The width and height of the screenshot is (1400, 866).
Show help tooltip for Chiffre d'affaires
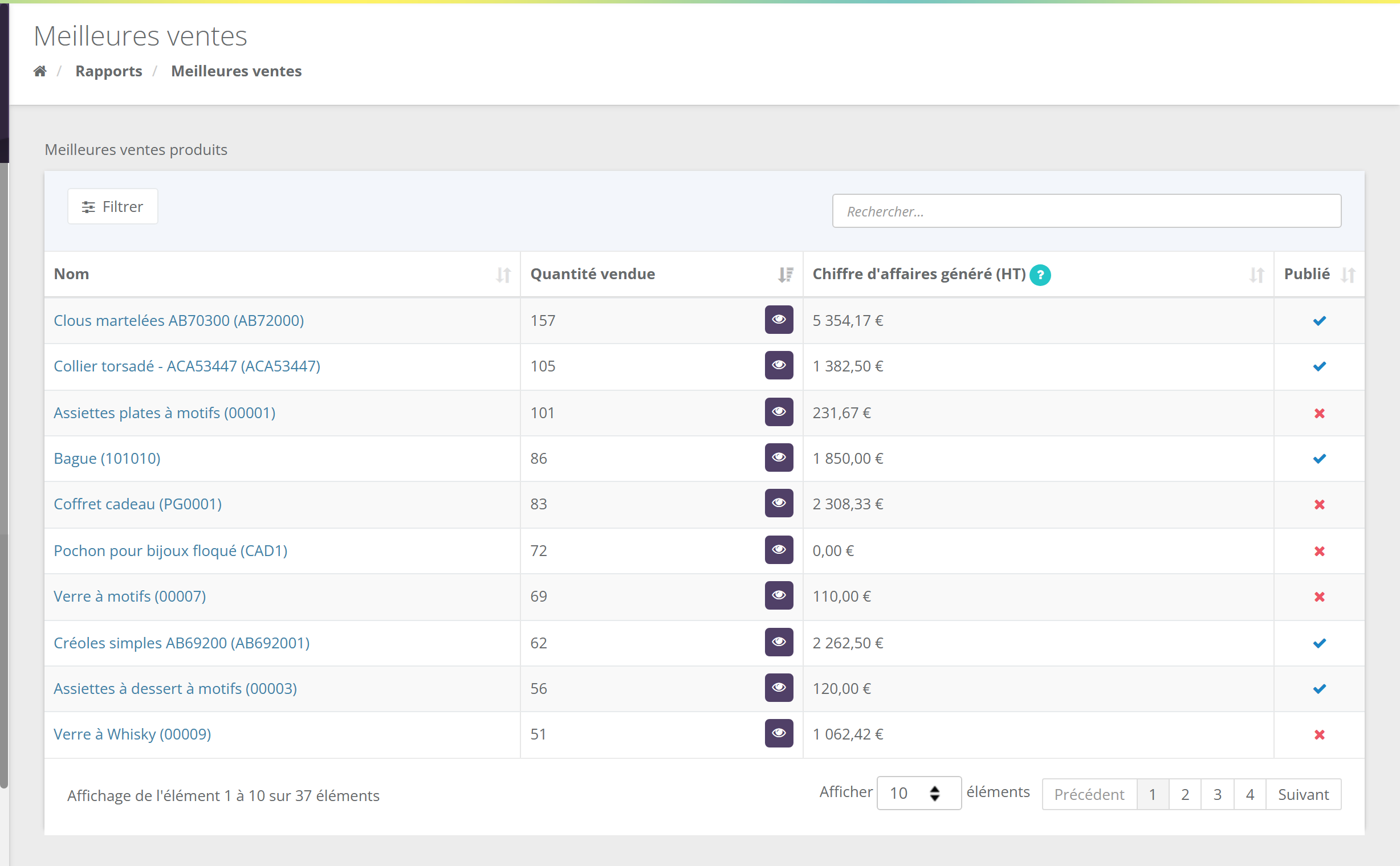pyautogui.click(x=1040, y=275)
